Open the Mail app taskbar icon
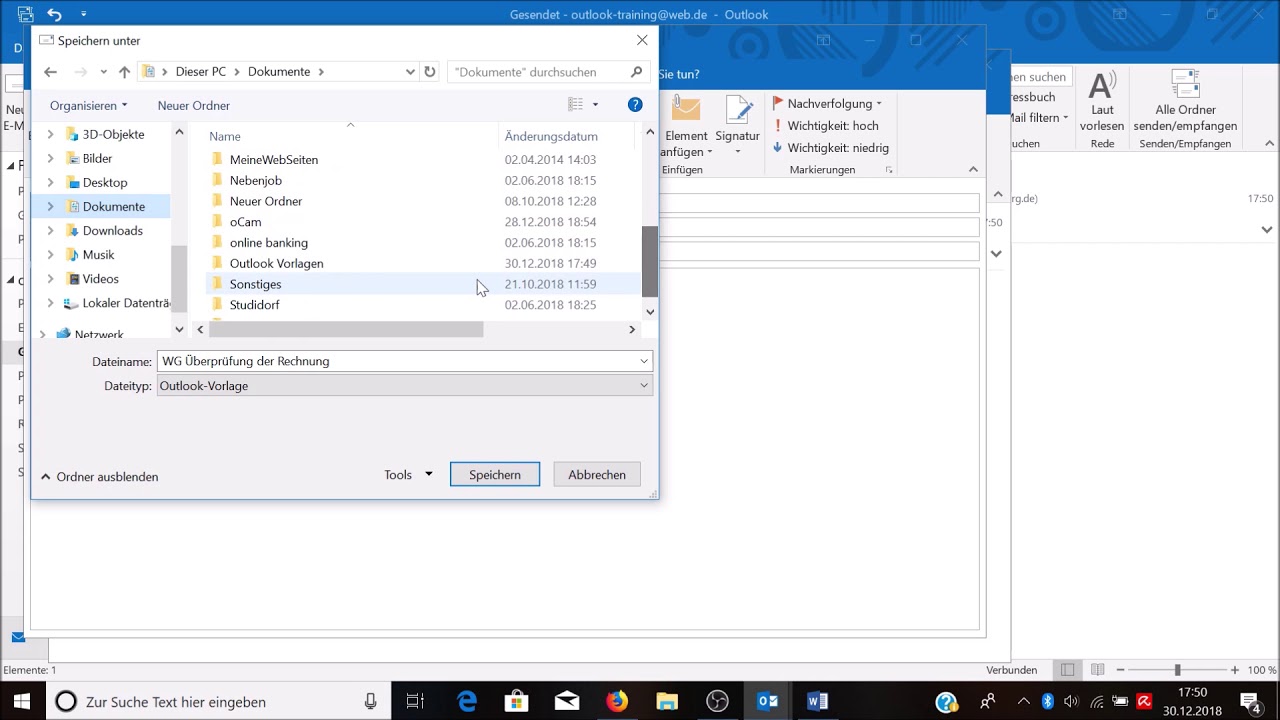1280x720 pixels. click(567, 701)
